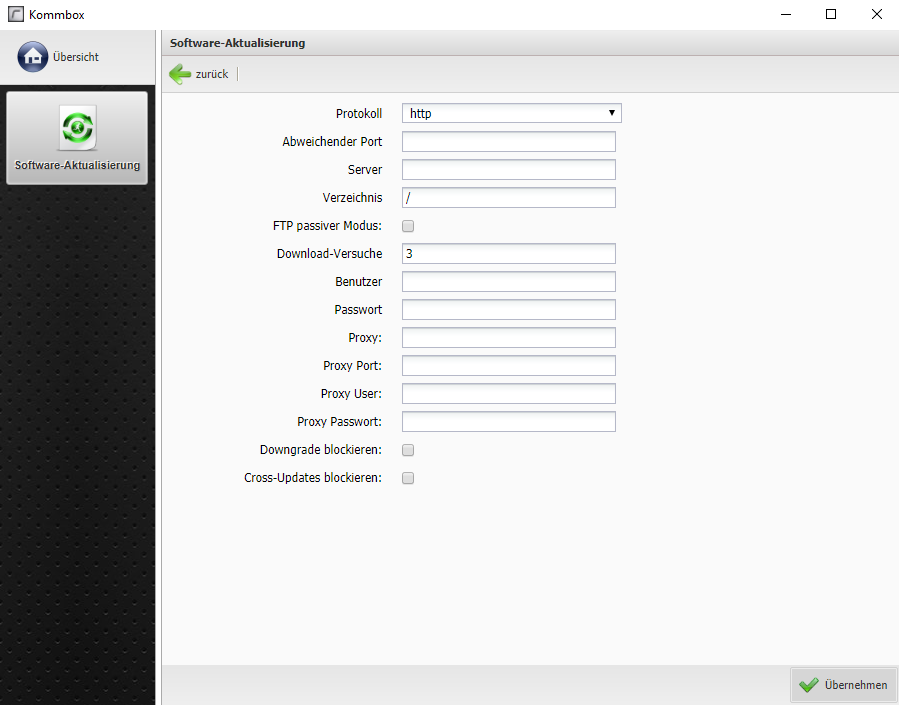Click the Kommbox app icon in title bar
Viewport: 899px width, 705px height.
point(15,14)
